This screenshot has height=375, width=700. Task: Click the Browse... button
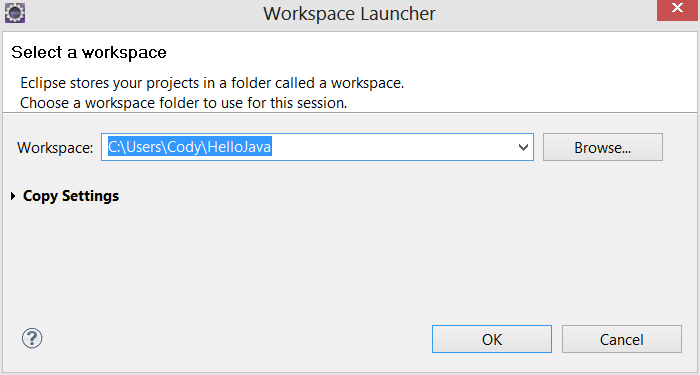tap(603, 147)
